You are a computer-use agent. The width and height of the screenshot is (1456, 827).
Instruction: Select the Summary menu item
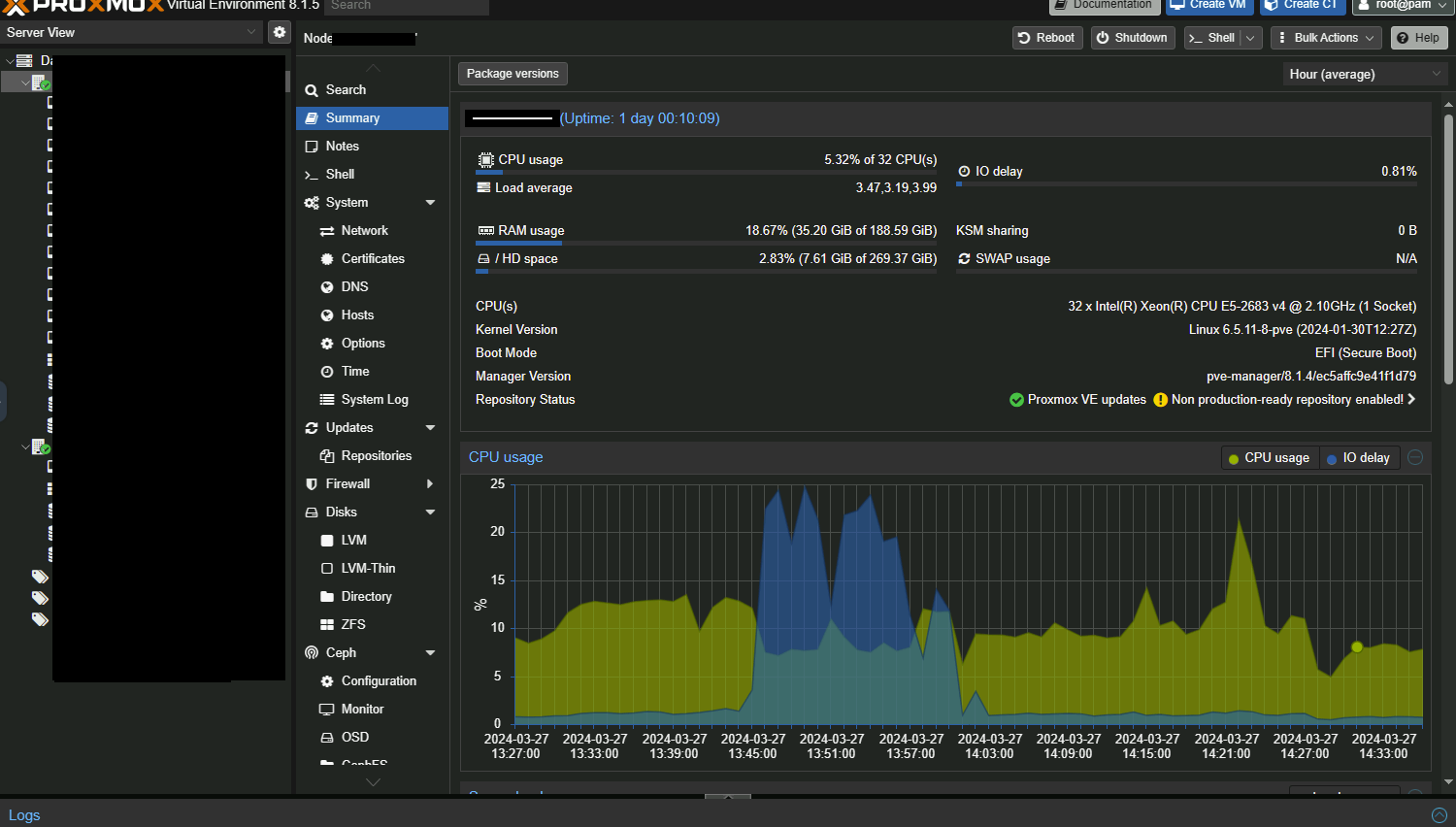(x=372, y=117)
